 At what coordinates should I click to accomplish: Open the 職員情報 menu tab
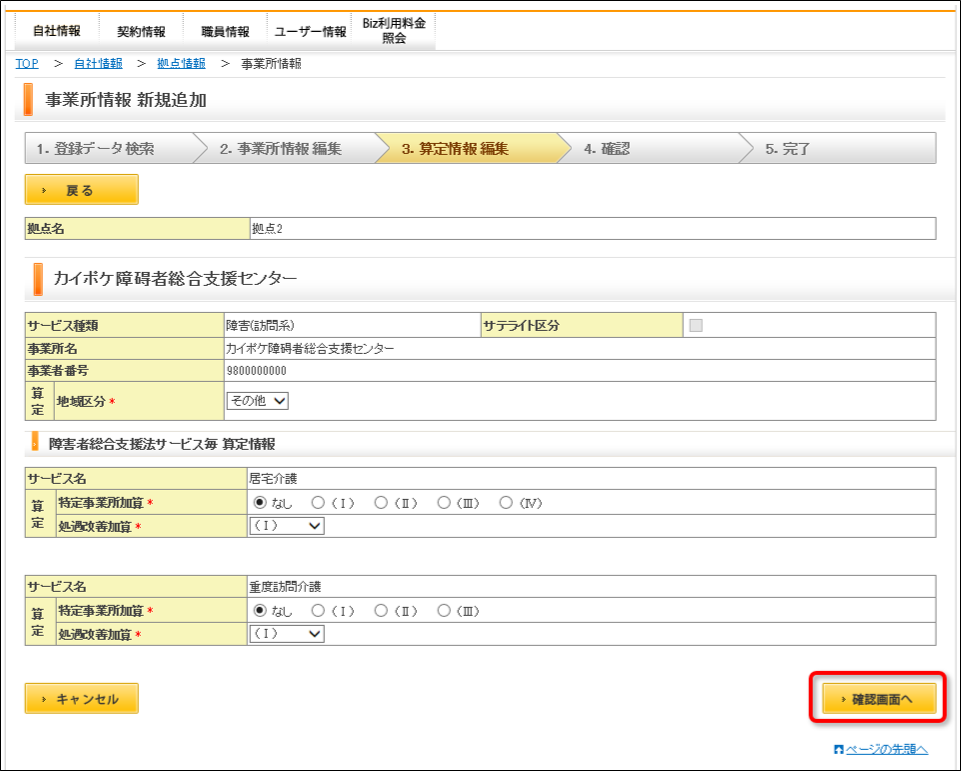[x=225, y=31]
